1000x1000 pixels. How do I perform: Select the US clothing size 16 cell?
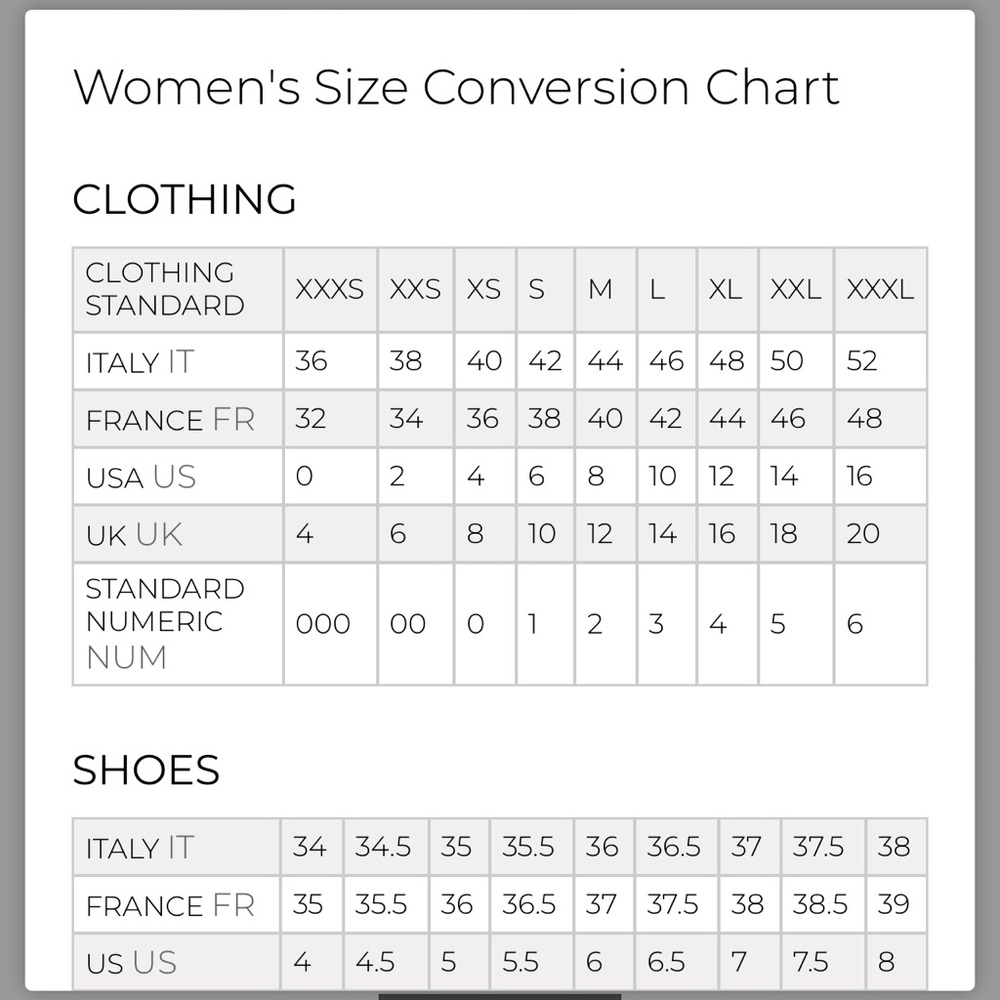880,476
